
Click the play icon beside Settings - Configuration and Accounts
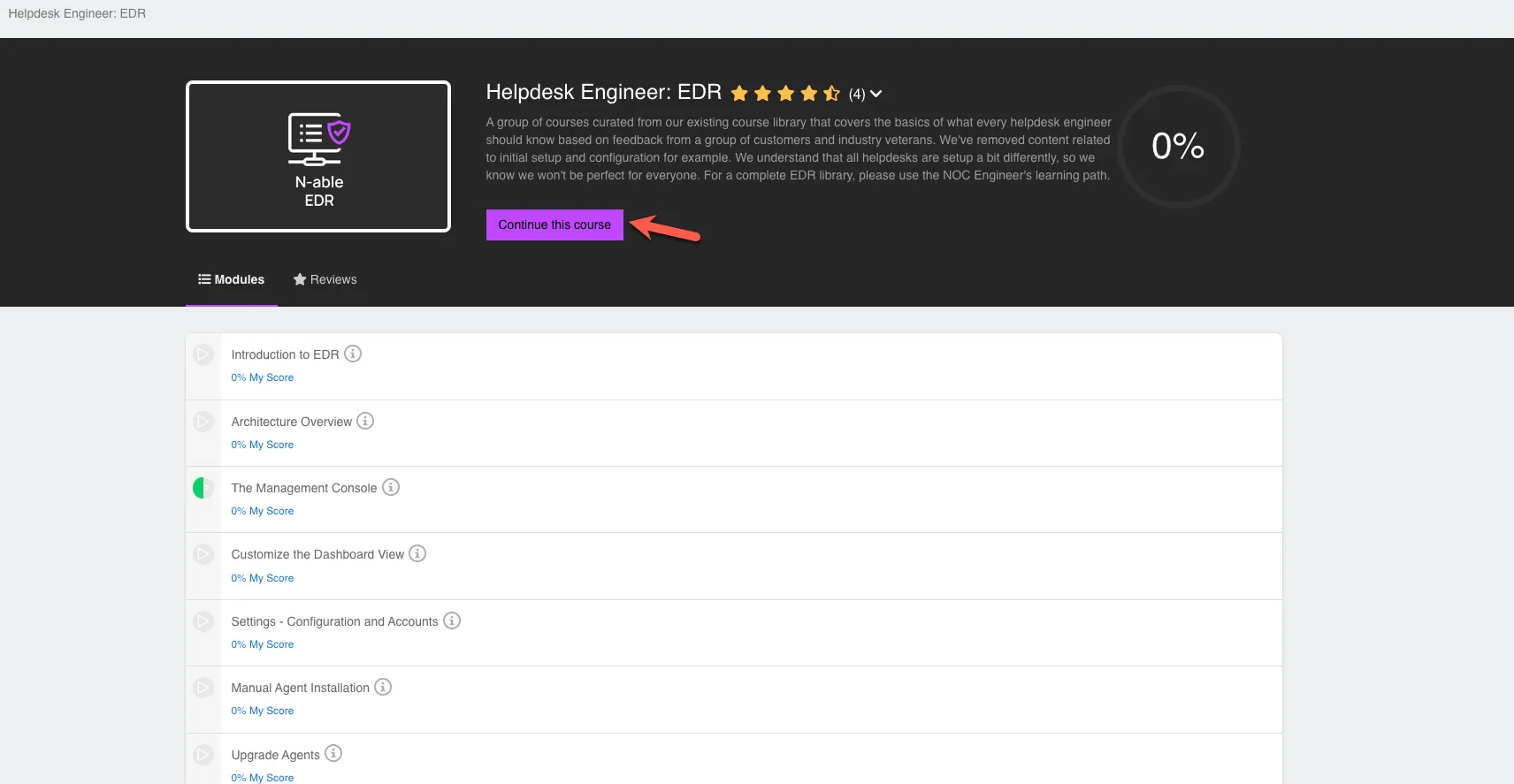click(203, 621)
